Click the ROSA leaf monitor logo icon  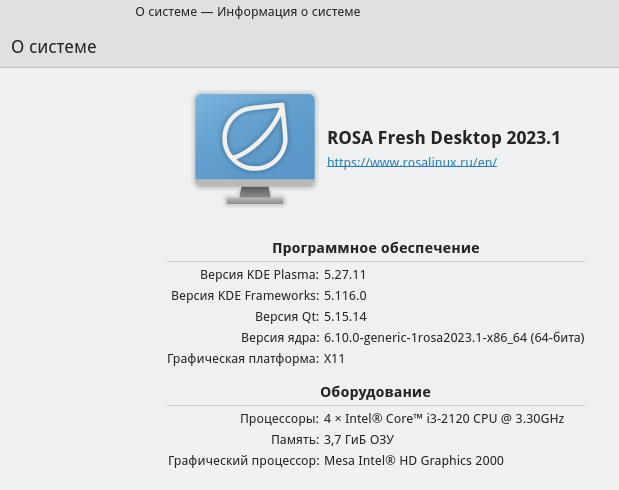(x=255, y=149)
